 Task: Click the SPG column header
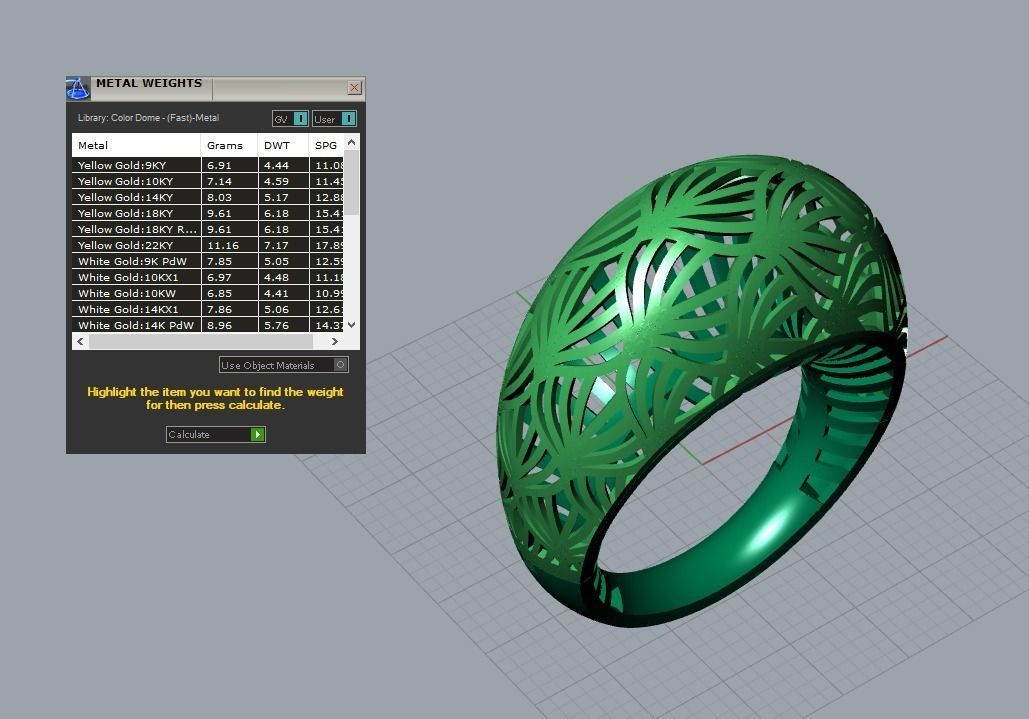[326, 145]
